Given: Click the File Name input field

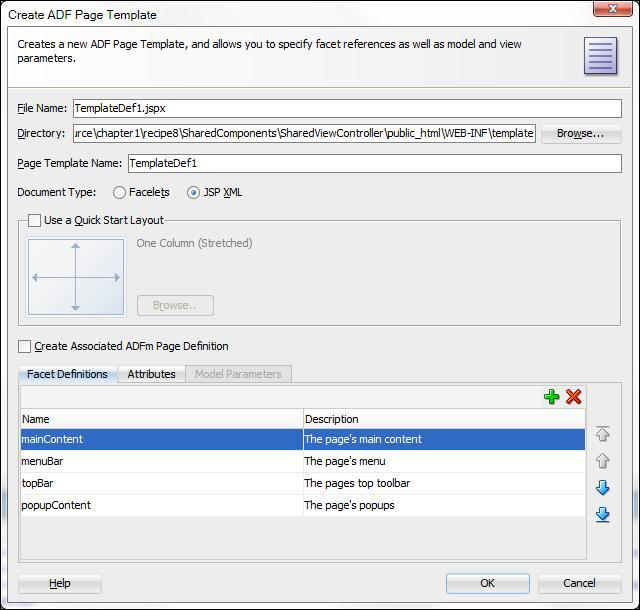Looking at the screenshot, I should click(x=347, y=108).
